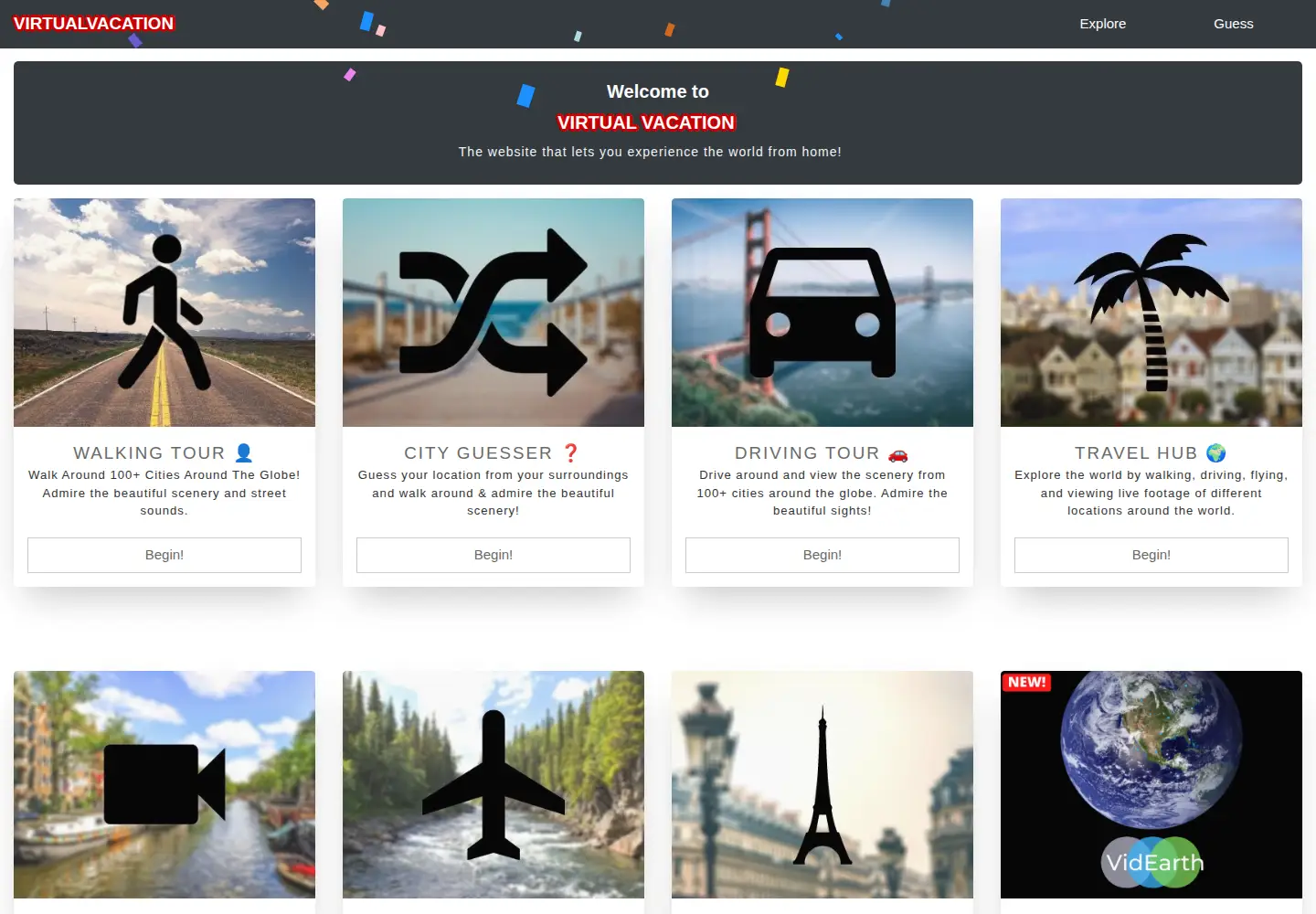Click the palm tree icon
This screenshot has height=914, width=1316.
tap(1151, 313)
